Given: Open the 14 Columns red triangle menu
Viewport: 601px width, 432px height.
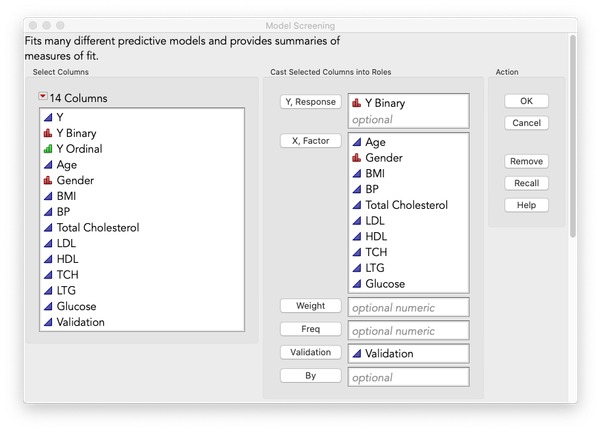Looking at the screenshot, I should coord(42,97).
